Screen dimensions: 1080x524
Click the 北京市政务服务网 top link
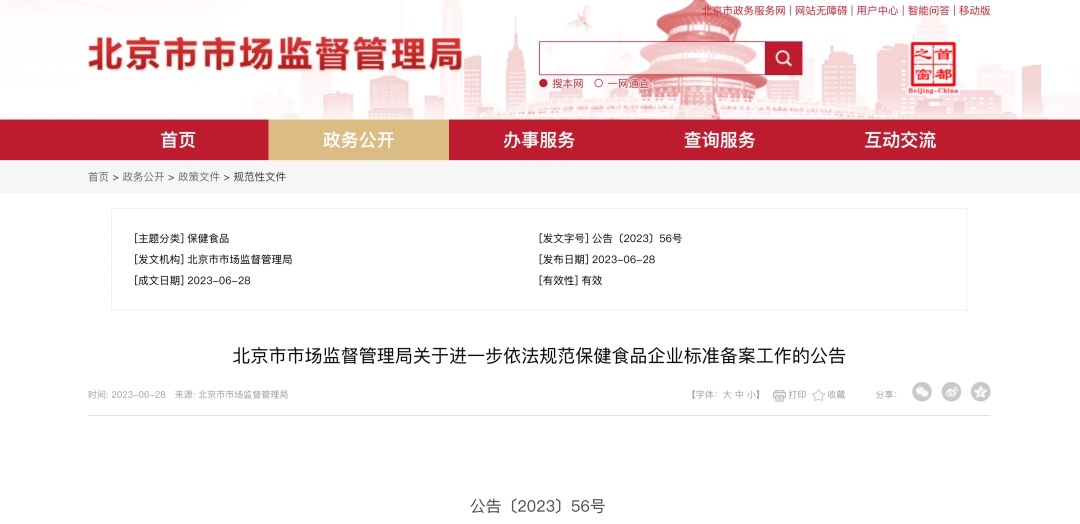[x=743, y=10]
